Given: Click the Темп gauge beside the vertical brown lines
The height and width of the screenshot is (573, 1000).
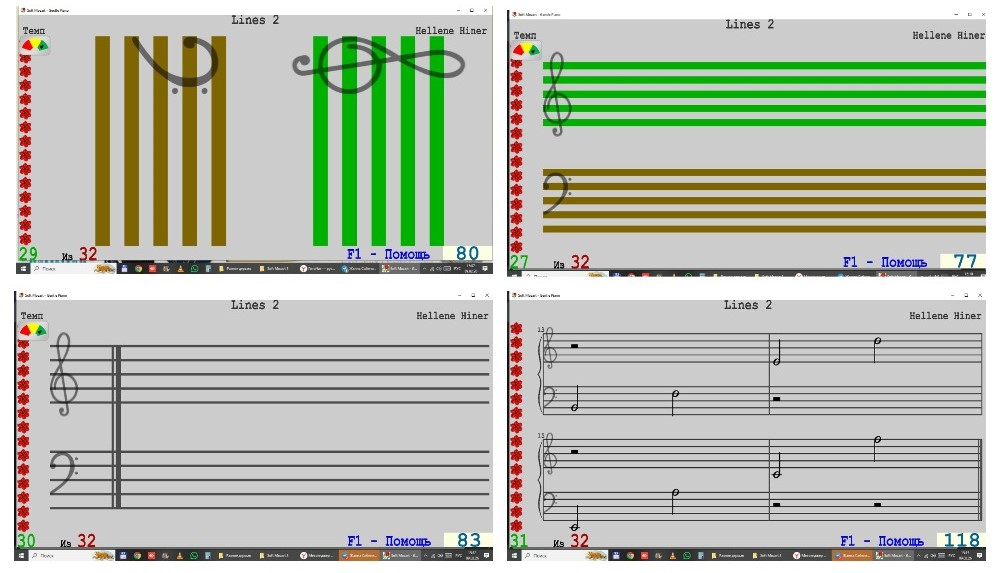Looking at the screenshot, I should click(x=34, y=45).
